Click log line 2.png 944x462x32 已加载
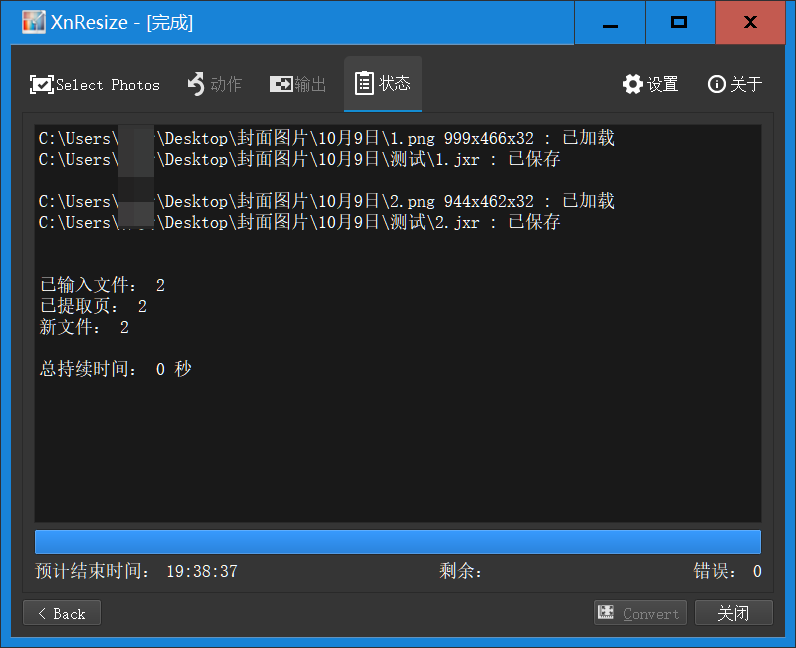Image resolution: width=796 pixels, height=648 pixels. tap(326, 202)
